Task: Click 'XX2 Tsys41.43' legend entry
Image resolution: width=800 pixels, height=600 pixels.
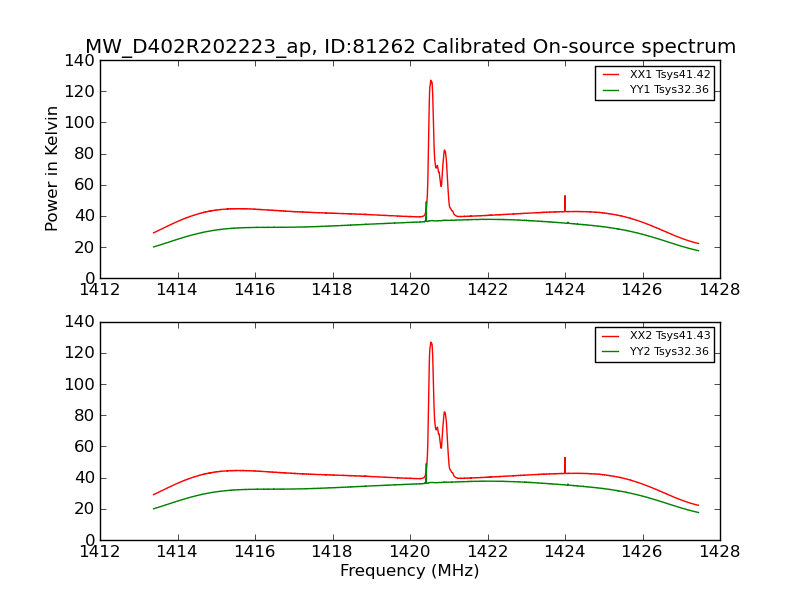Action: click(x=670, y=335)
